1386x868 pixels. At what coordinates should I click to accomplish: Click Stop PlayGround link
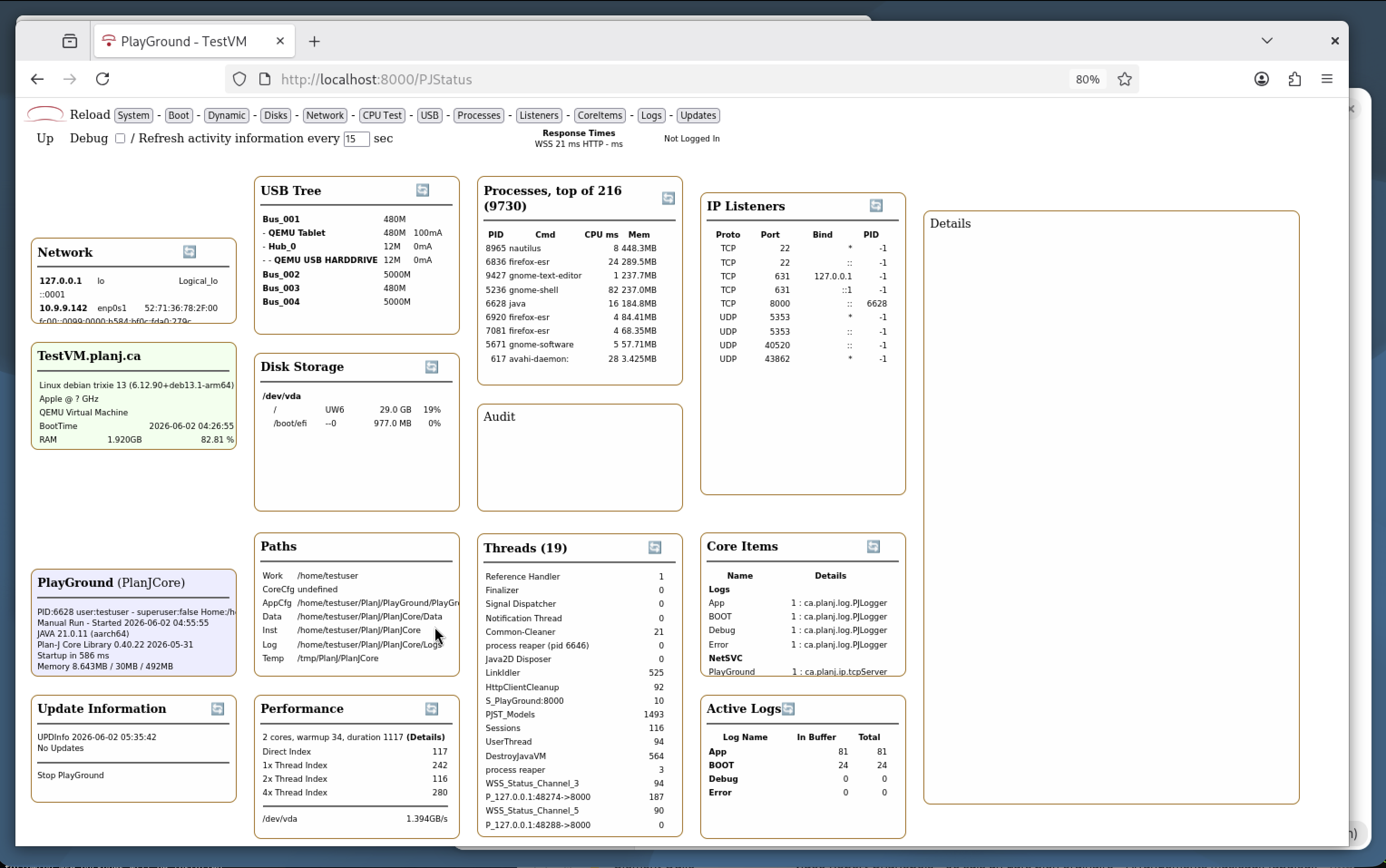[x=71, y=775]
